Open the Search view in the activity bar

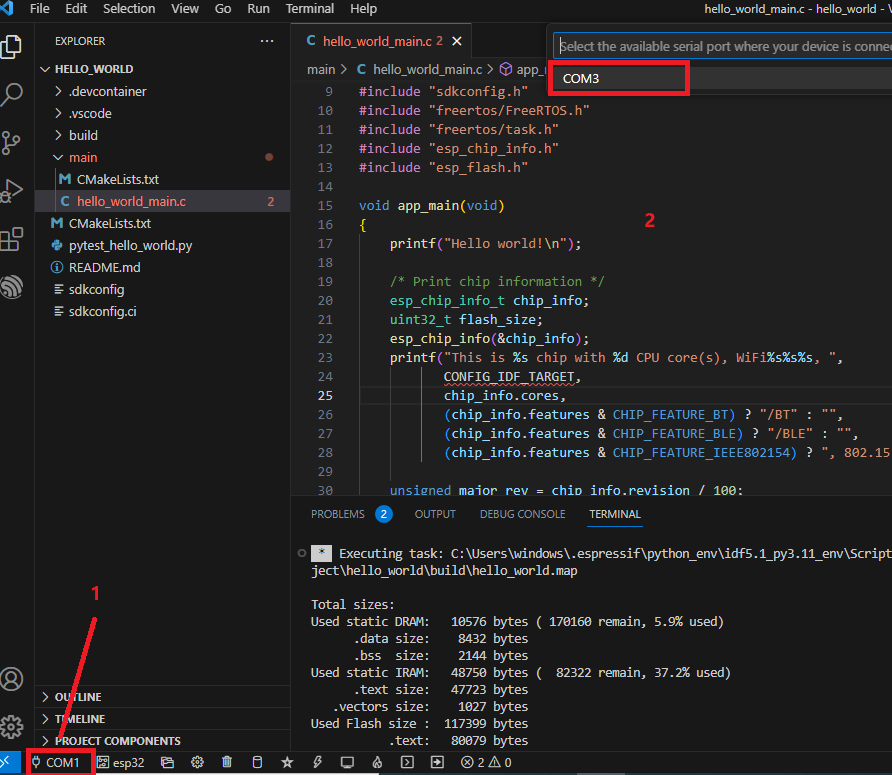pos(11,94)
